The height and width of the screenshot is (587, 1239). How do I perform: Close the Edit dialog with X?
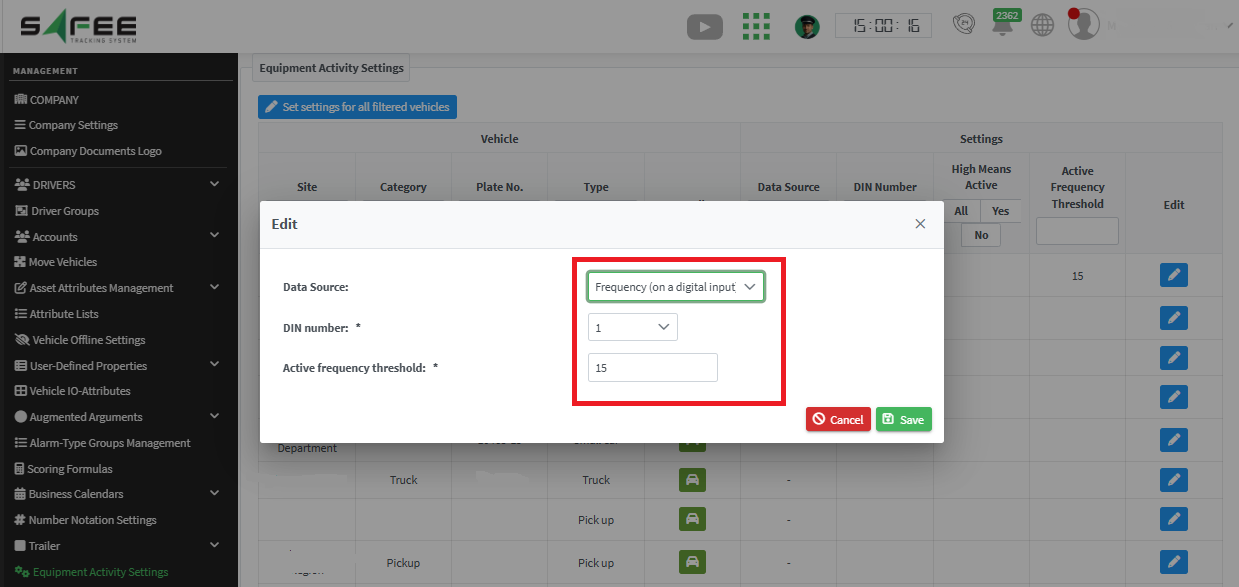[920, 224]
